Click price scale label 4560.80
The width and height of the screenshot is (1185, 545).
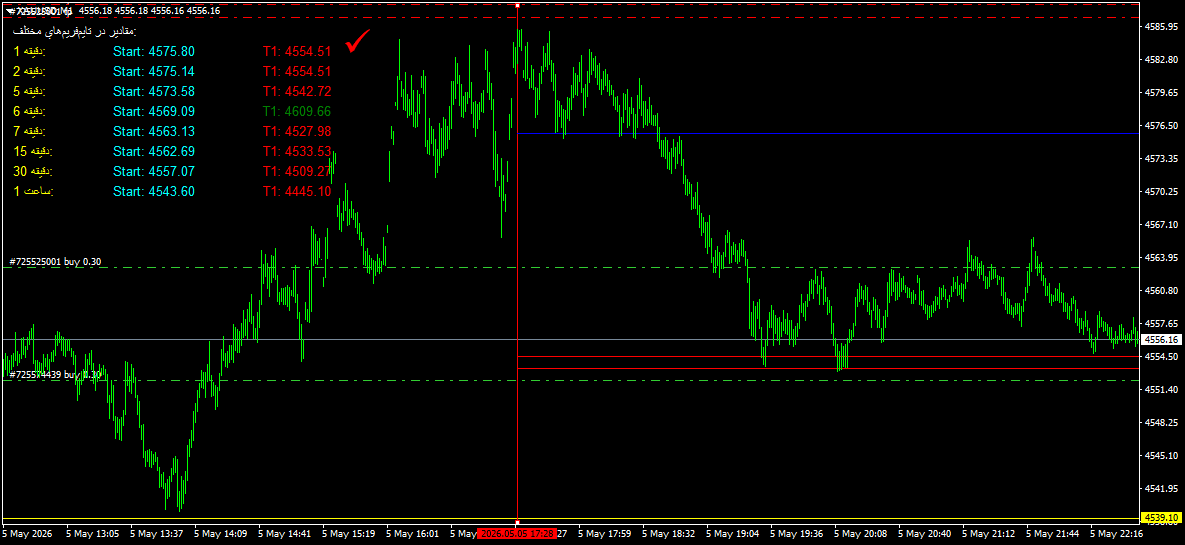coord(1160,290)
